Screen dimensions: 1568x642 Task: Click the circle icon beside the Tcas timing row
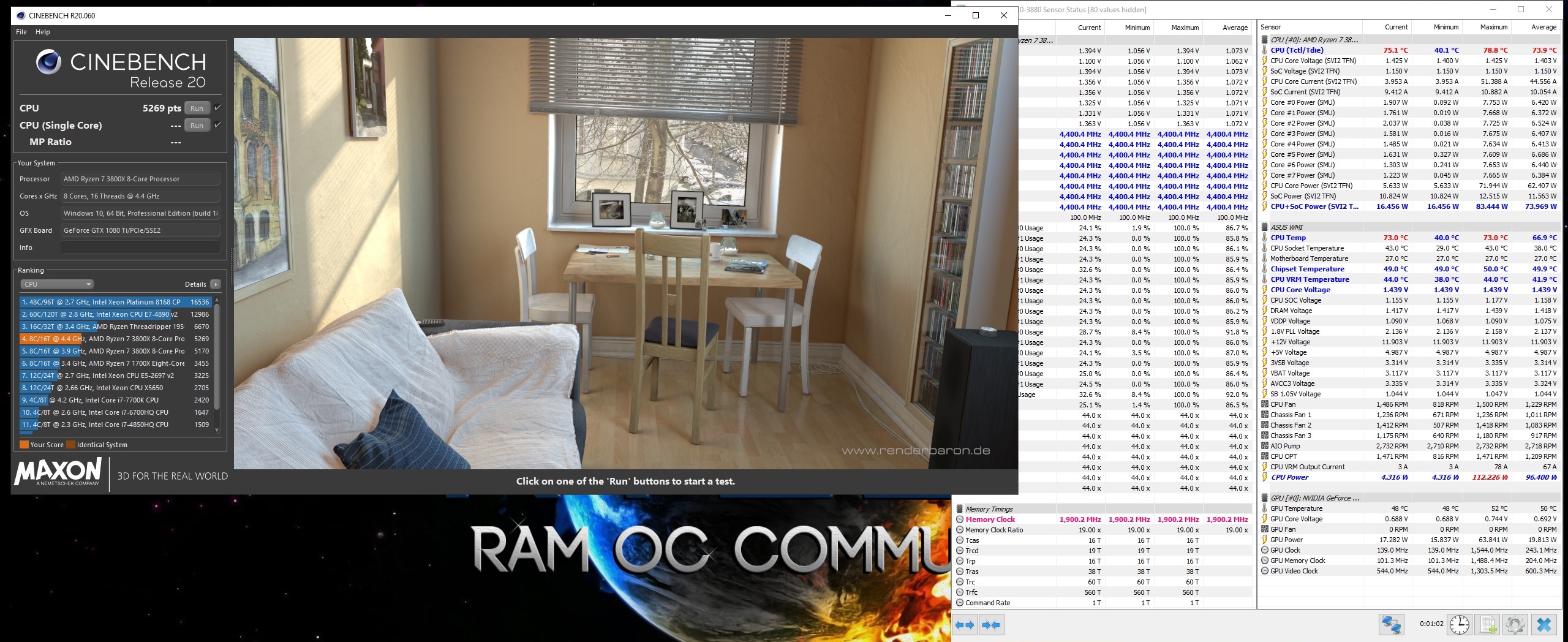click(960, 540)
